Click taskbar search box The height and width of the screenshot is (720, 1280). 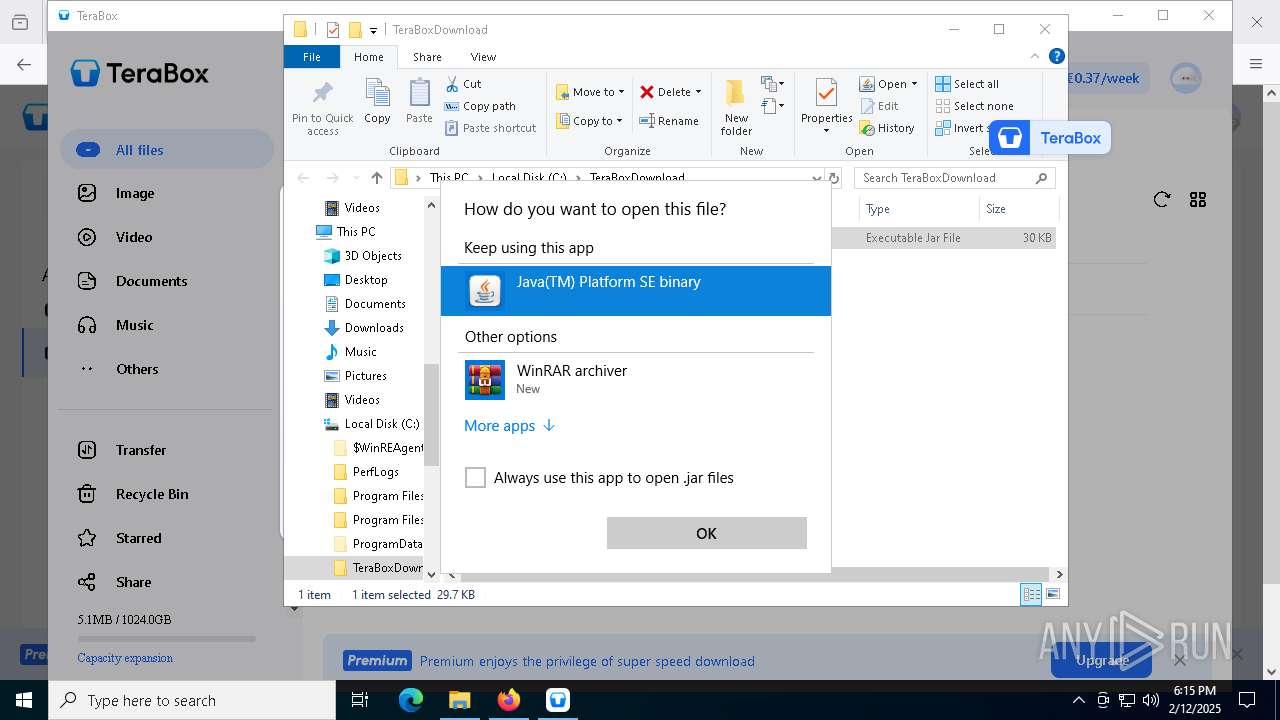click(x=192, y=700)
